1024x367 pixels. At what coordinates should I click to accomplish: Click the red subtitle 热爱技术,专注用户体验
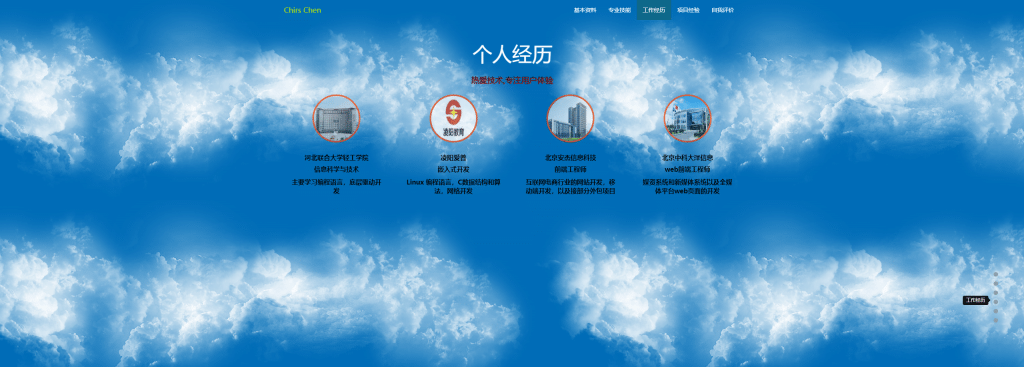click(512, 80)
